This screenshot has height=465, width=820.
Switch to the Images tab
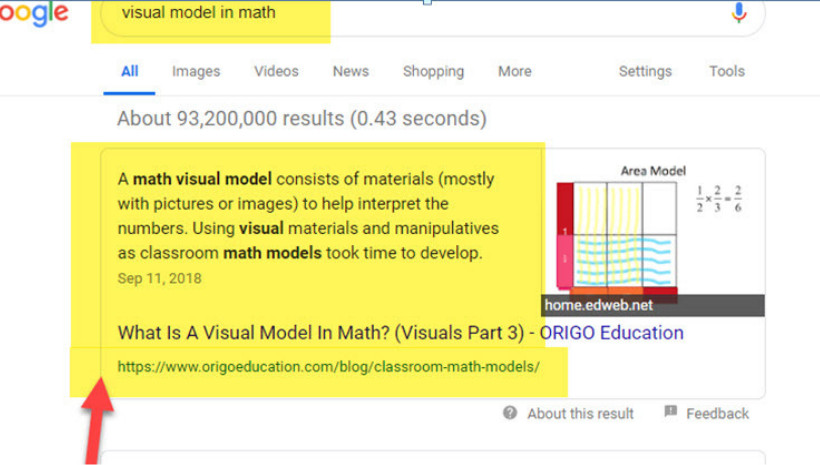[x=196, y=71]
